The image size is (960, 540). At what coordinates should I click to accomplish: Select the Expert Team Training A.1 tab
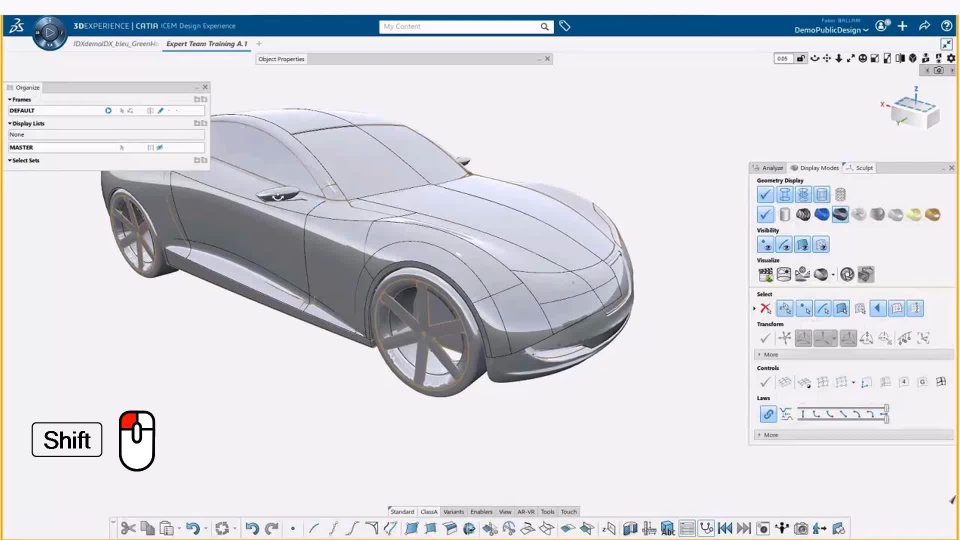click(206, 44)
